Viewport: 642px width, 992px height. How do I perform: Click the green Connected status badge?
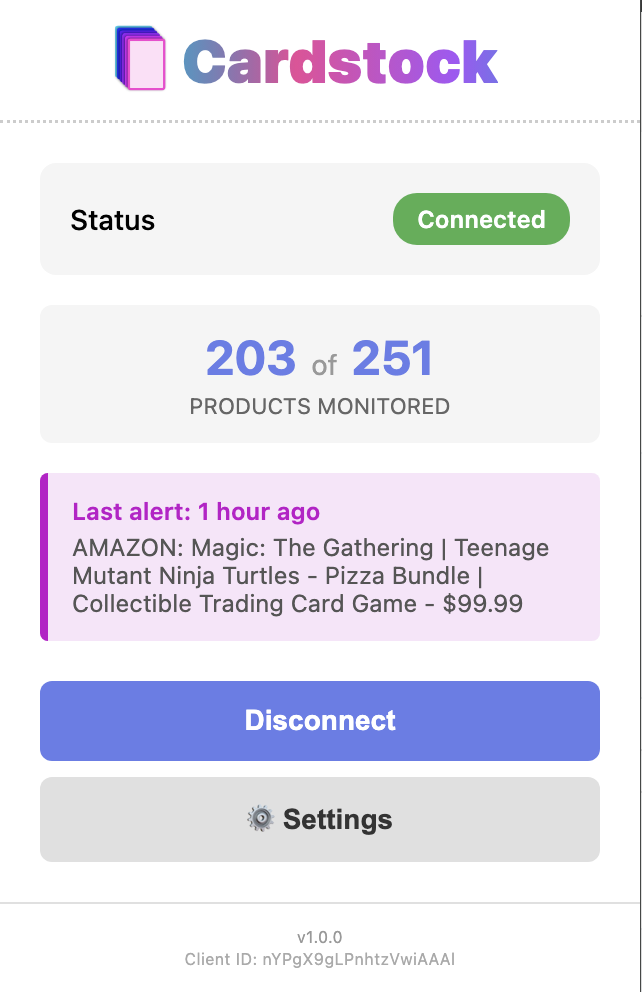481,219
